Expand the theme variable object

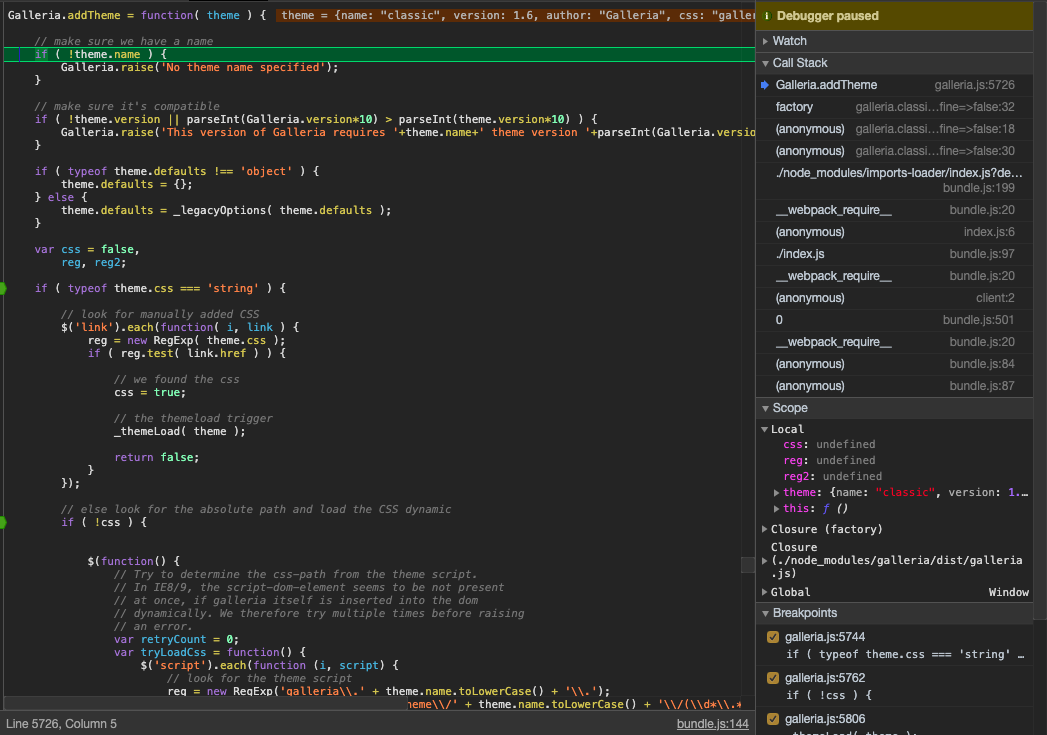point(776,493)
